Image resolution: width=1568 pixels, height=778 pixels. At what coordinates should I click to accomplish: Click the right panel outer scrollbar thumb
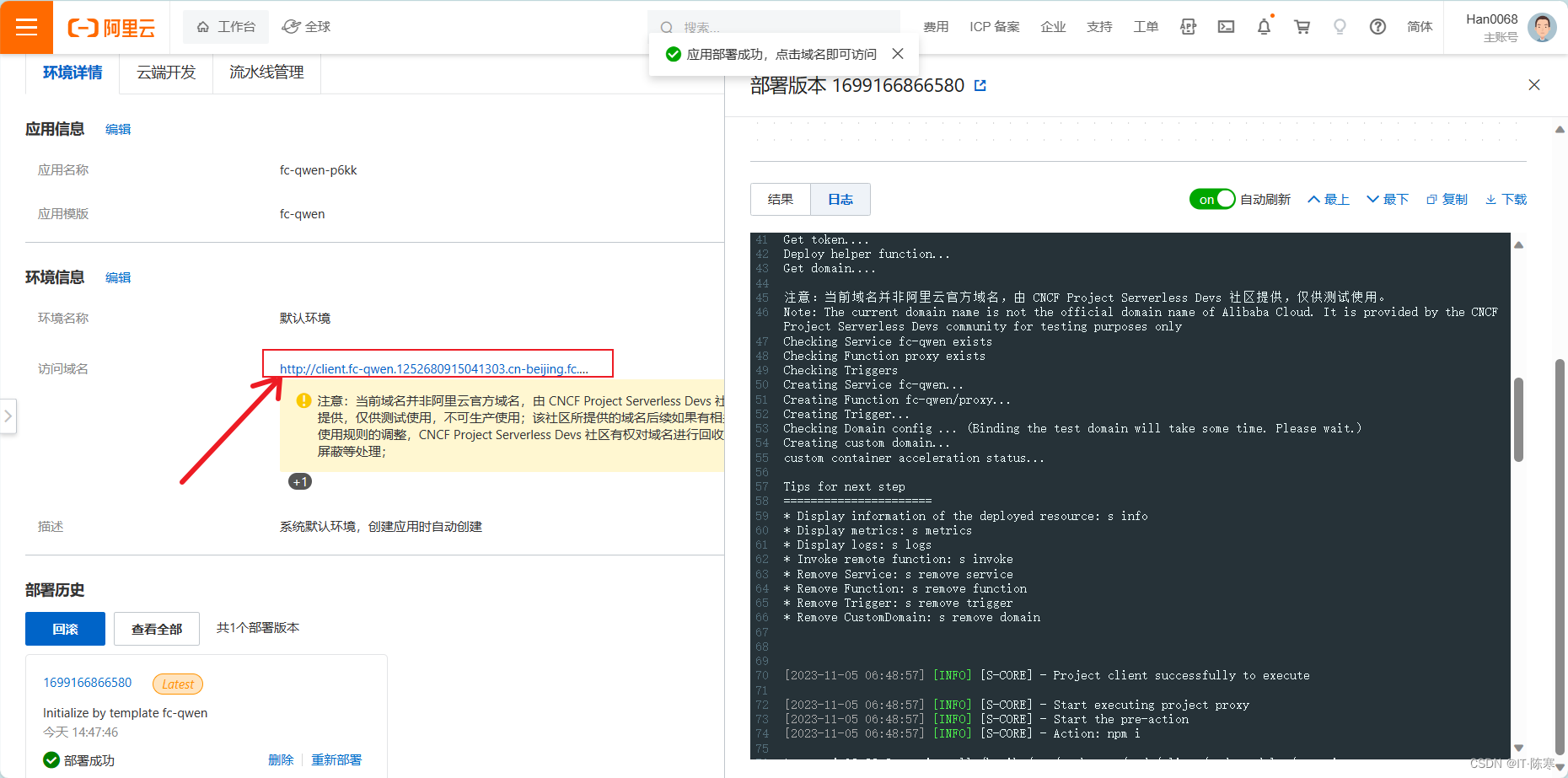[x=1560, y=556]
